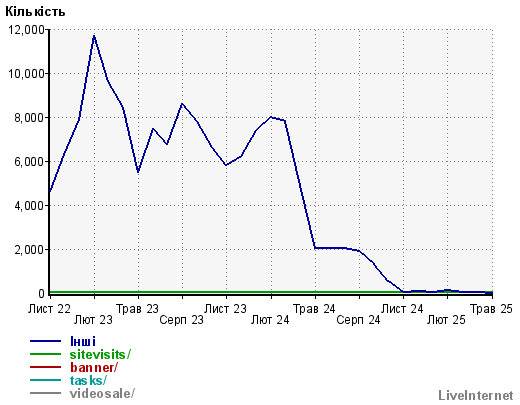Image resolution: width=520 pixels, height=405 pixels.
Task: Click the gray videosale legend line swatch
Action: (45, 393)
